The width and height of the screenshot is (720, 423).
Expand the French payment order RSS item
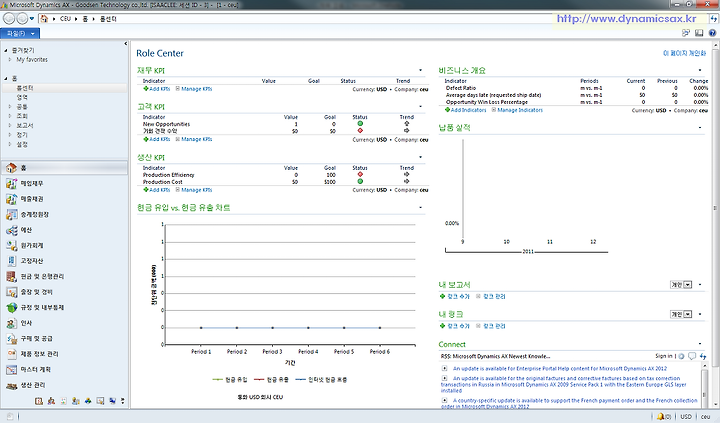(x=444, y=400)
